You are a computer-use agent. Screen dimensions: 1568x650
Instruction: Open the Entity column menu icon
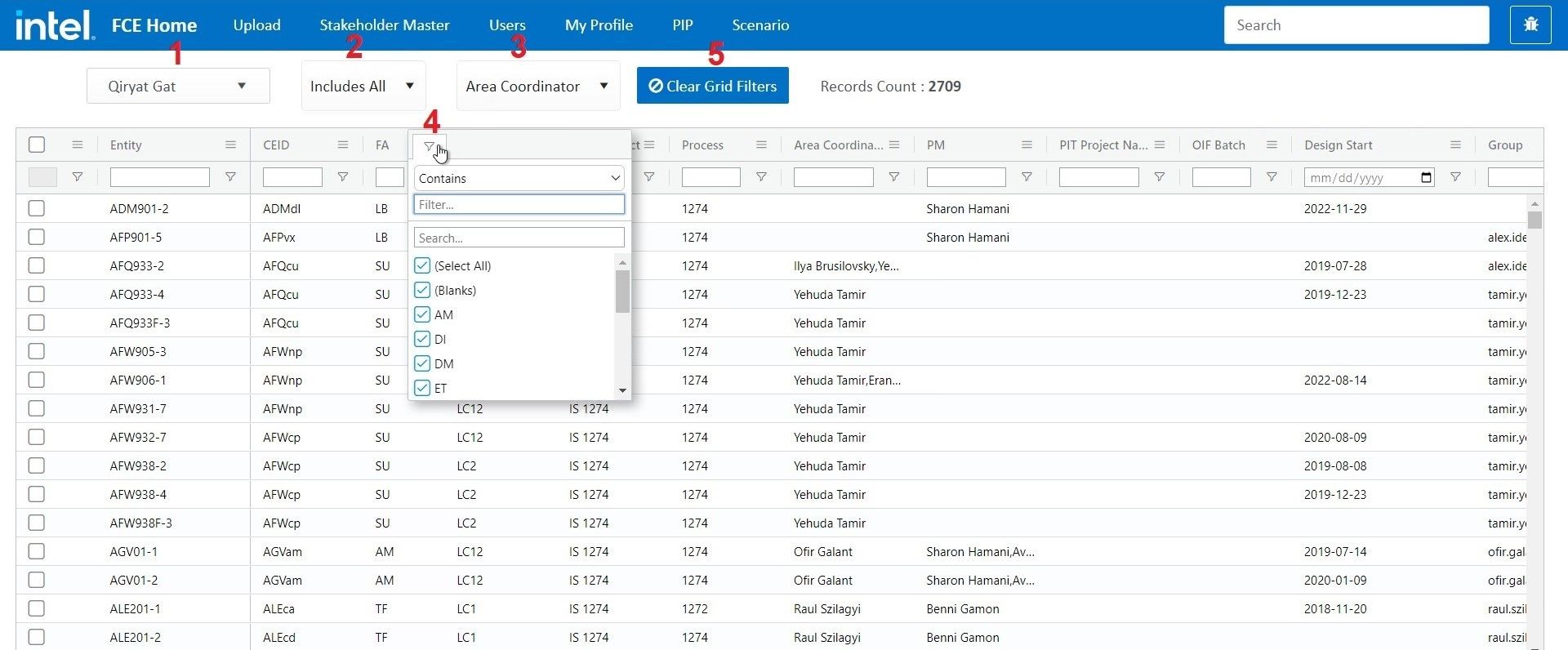[230, 145]
